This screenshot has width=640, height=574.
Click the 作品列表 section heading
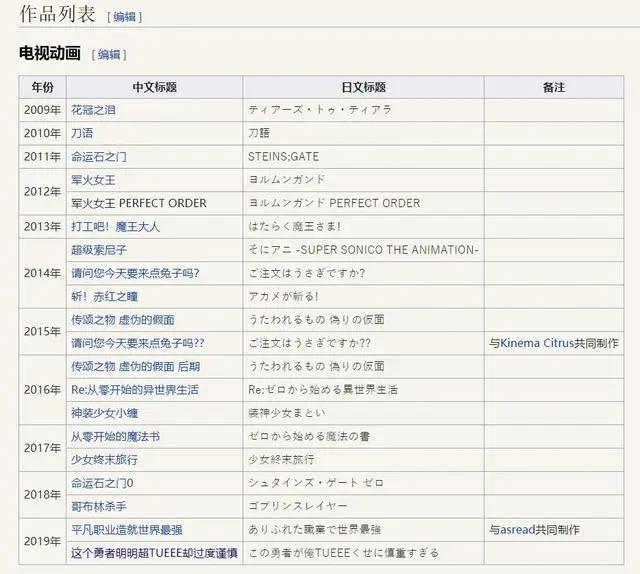pyautogui.click(x=57, y=13)
